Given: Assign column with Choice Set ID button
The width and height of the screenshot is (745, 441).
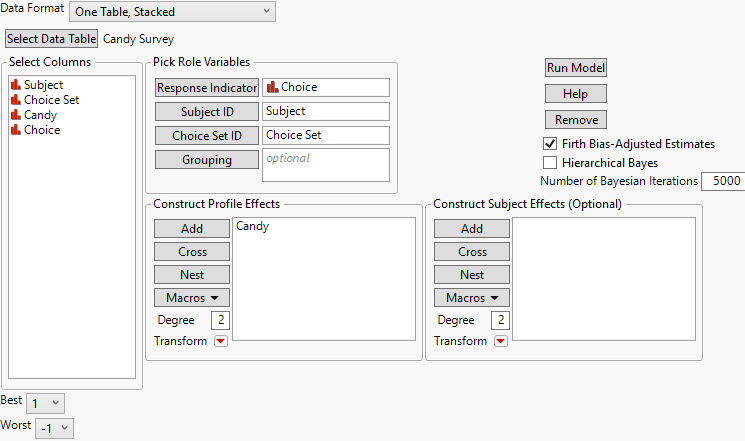Looking at the screenshot, I should pos(206,136).
